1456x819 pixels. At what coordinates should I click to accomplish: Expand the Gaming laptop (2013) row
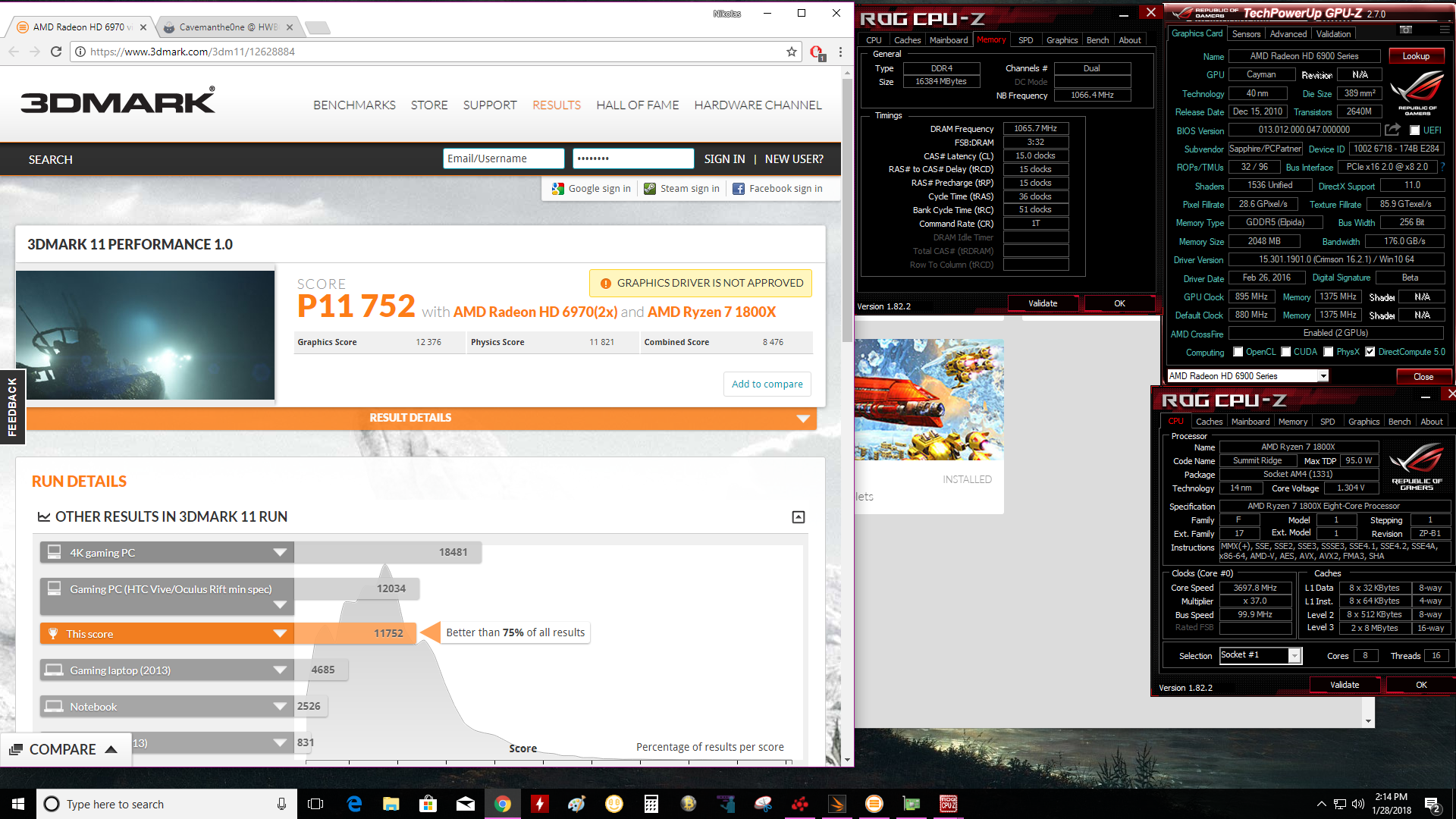coord(280,670)
